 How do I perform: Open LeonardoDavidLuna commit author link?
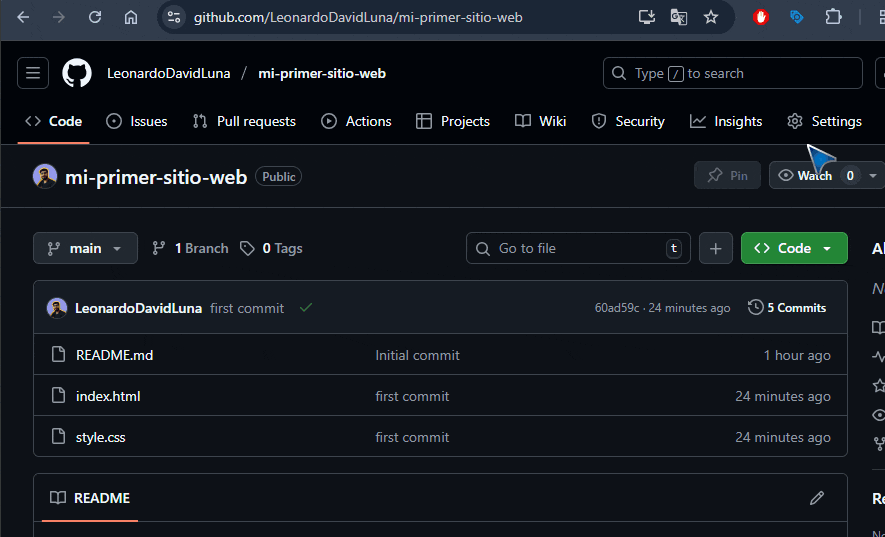point(138,308)
